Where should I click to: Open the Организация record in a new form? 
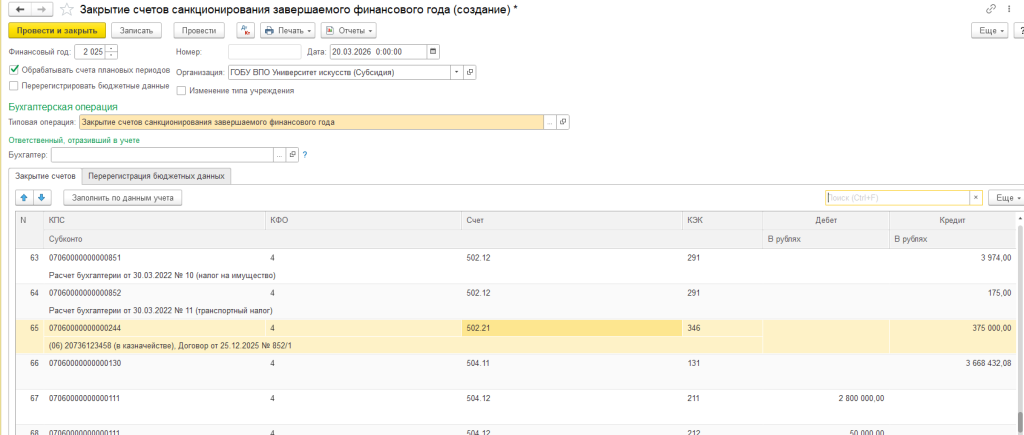click(470, 72)
